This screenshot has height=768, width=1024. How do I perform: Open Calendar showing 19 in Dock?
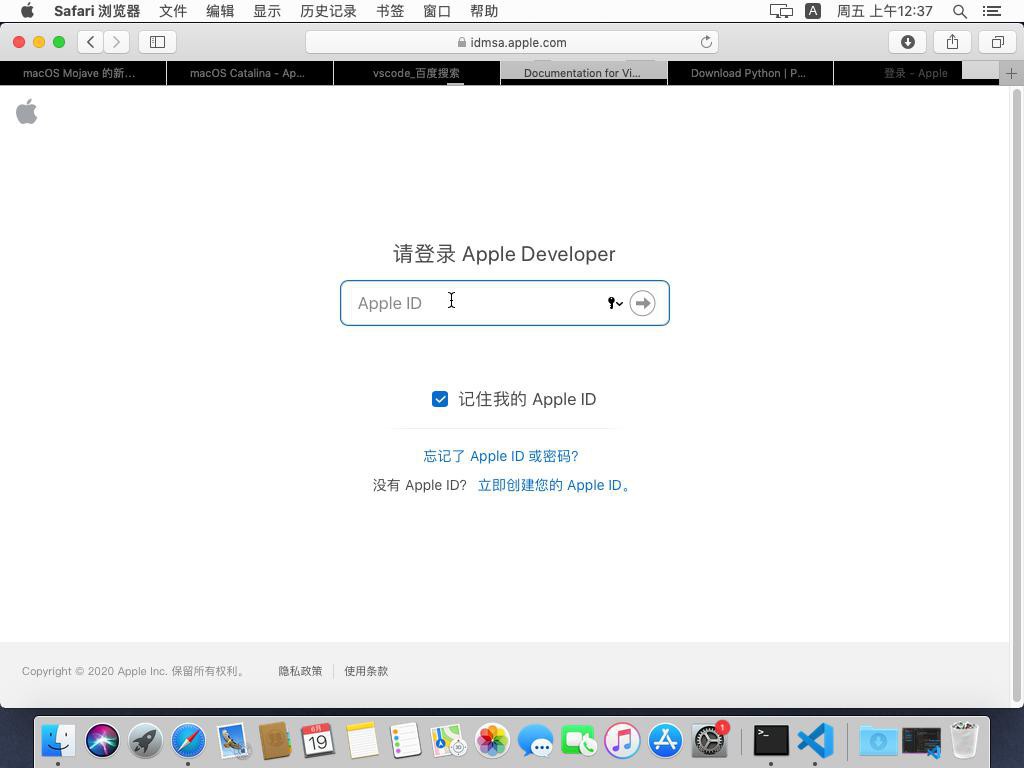pos(318,741)
